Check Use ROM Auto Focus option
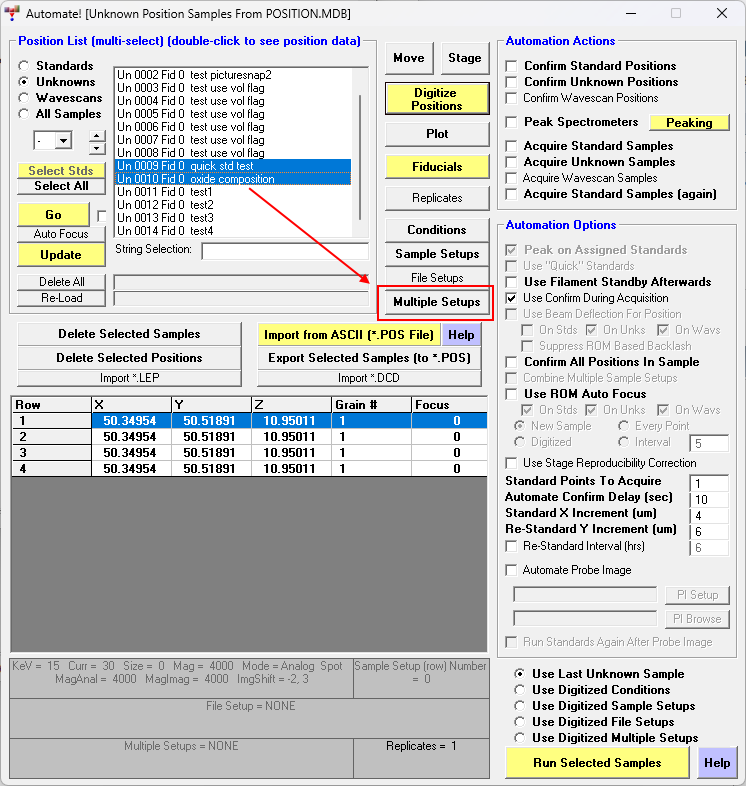 click(513, 394)
